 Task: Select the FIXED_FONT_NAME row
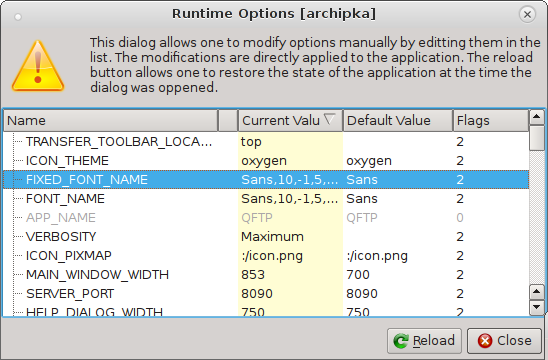[x=266, y=180]
